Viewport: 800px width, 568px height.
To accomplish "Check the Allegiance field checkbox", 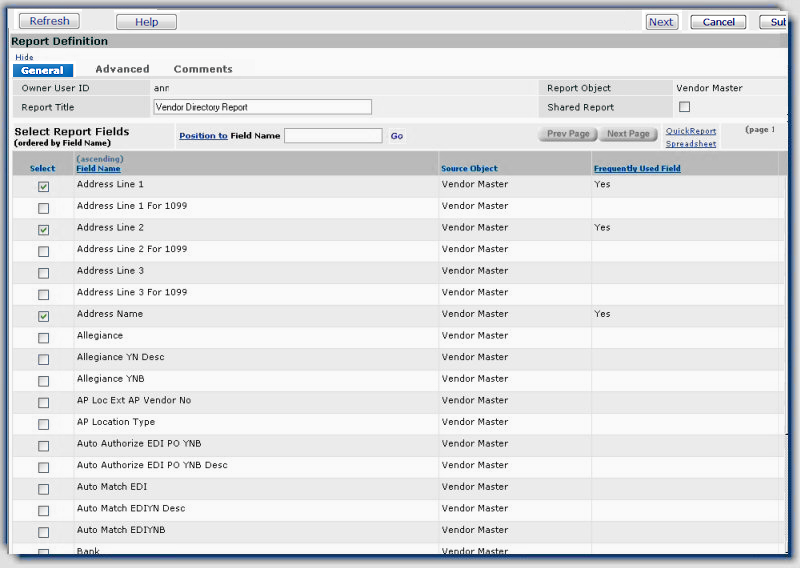I will point(43,338).
